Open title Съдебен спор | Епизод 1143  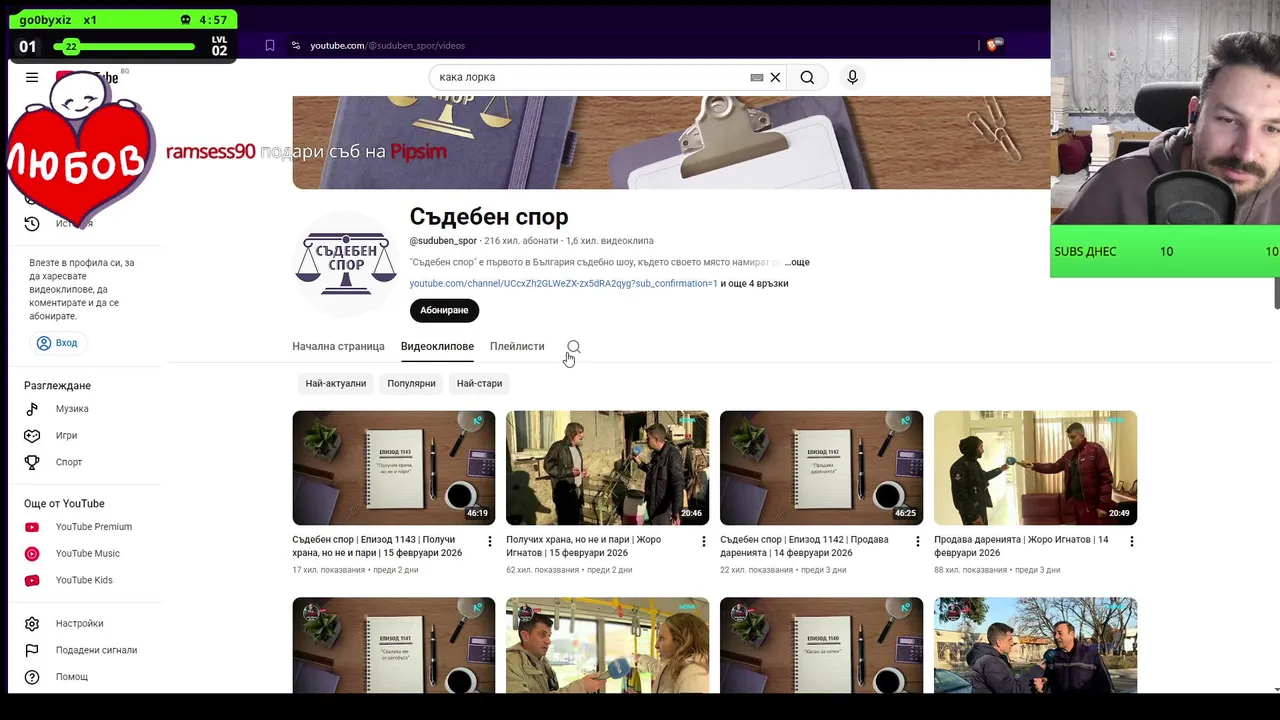378,546
